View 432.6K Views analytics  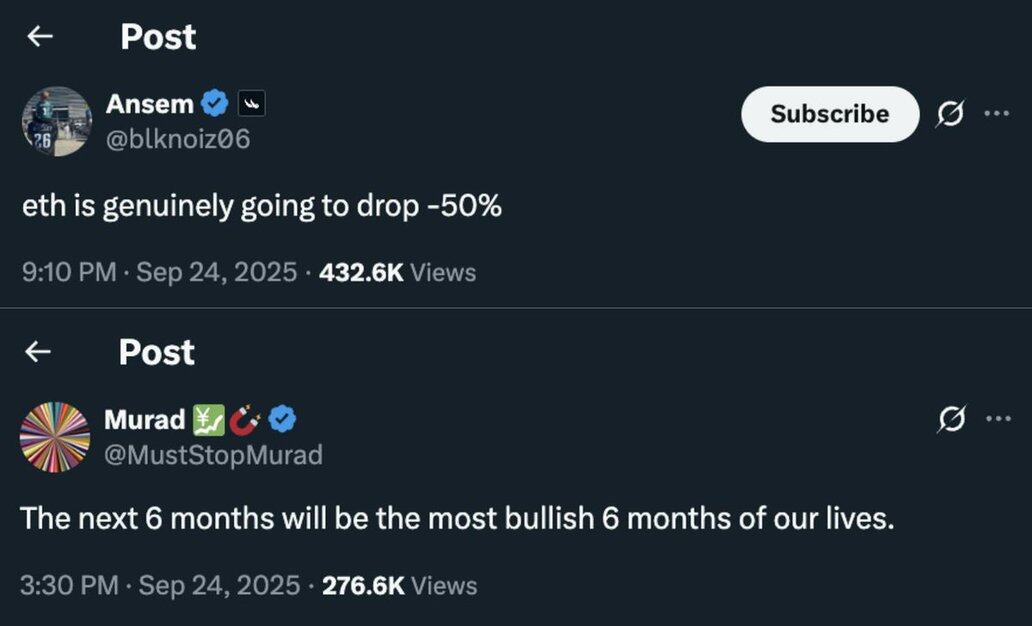pyautogui.click(x=398, y=272)
